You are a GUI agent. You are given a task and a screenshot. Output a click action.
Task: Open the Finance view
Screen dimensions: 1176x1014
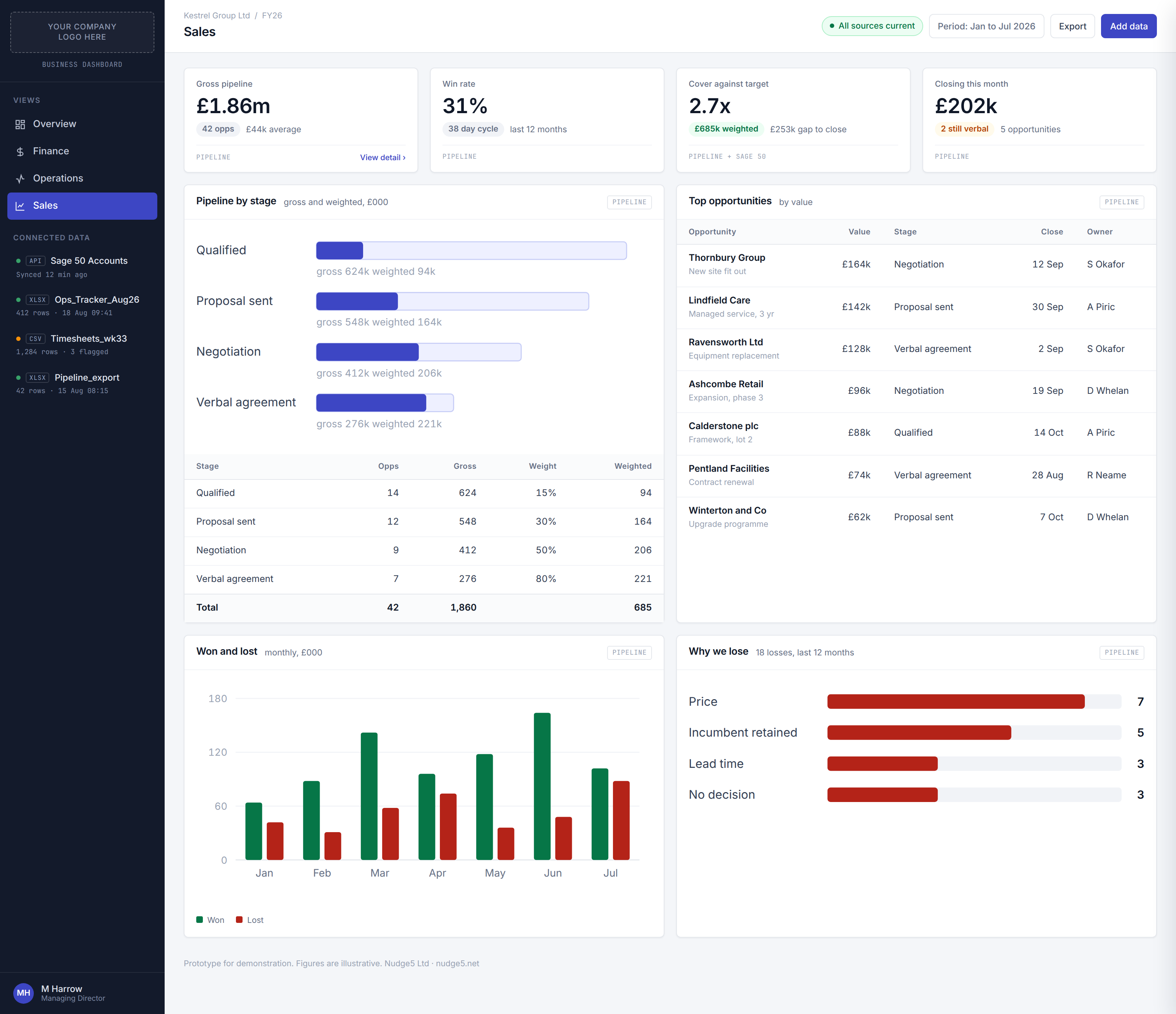pos(82,151)
